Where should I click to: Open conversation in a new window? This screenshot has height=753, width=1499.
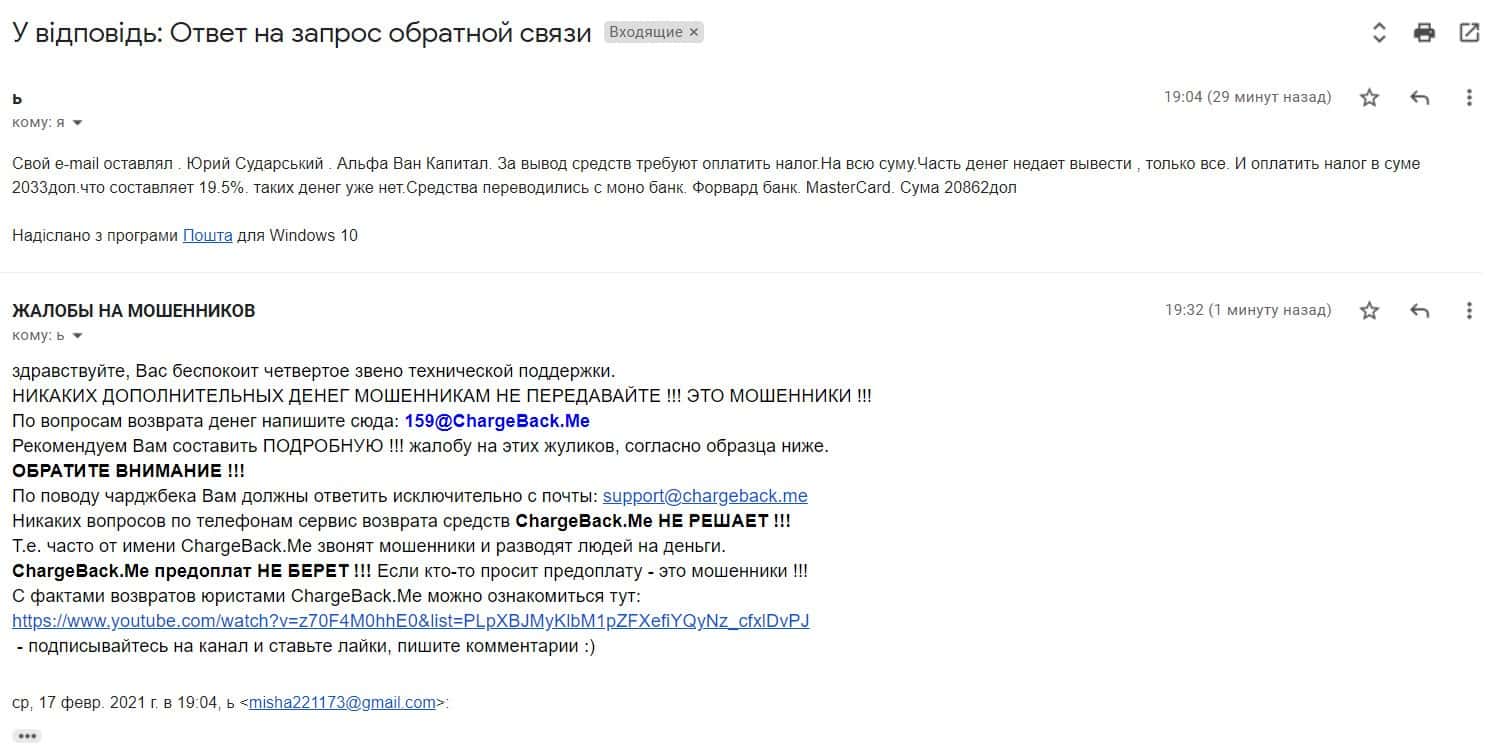click(1469, 33)
